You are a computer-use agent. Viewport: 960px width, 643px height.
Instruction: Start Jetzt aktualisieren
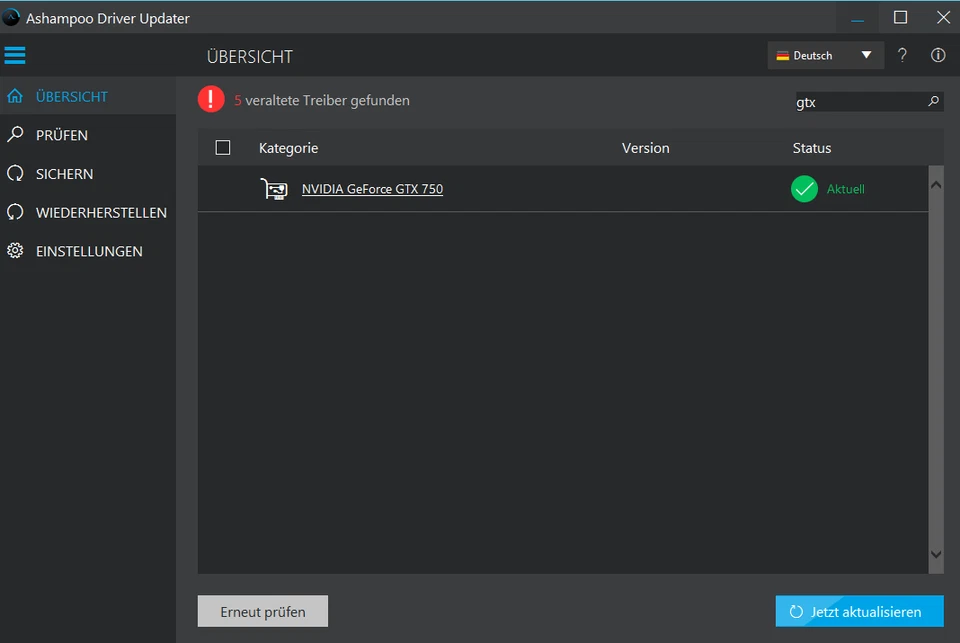pos(859,611)
